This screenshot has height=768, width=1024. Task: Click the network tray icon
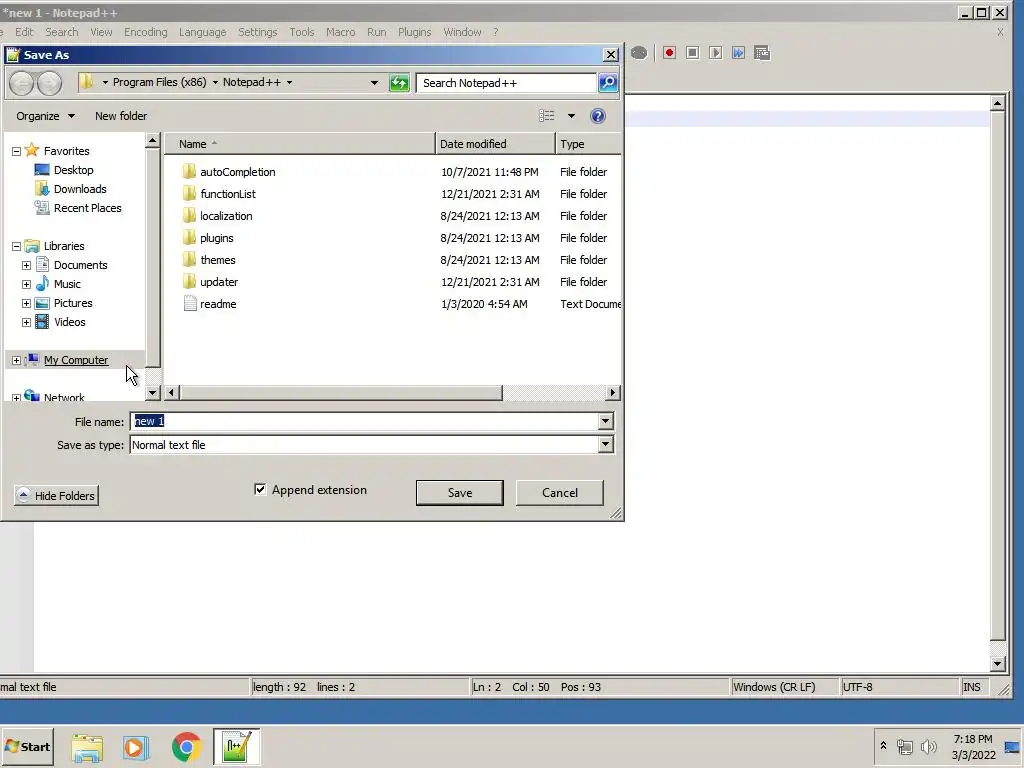(904, 746)
